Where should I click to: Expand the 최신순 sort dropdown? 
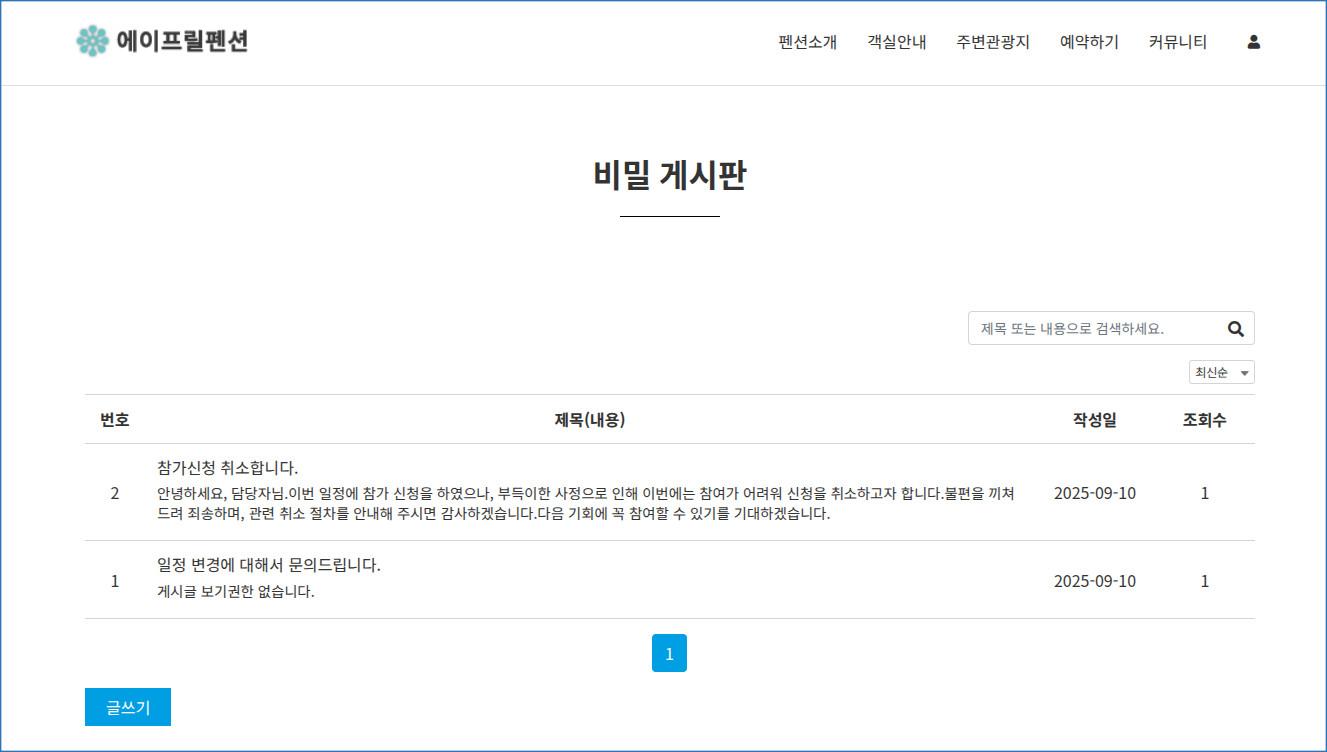(1221, 372)
